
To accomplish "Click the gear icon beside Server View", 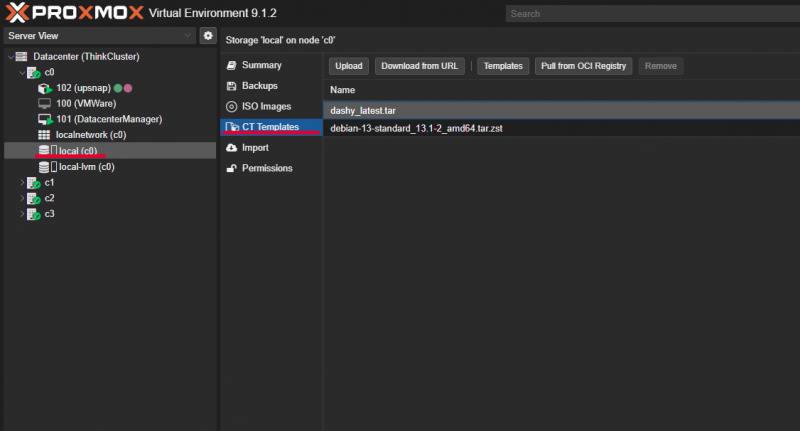I will click(x=208, y=35).
